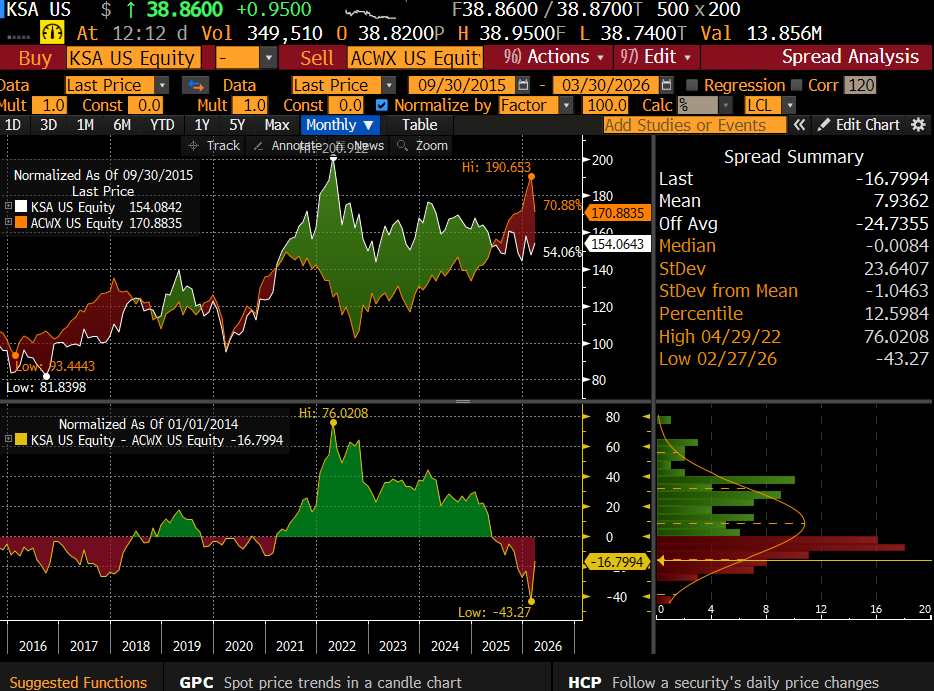Click the yellow gauge icon near the ticker
The width and height of the screenshot is (934, 691).
coord(50,33)
